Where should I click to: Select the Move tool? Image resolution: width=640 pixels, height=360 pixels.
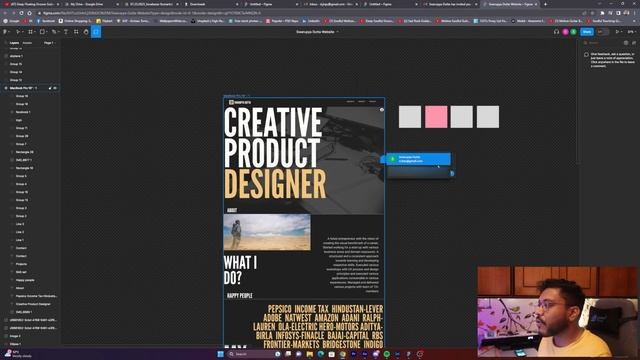[x=18, y=32]
